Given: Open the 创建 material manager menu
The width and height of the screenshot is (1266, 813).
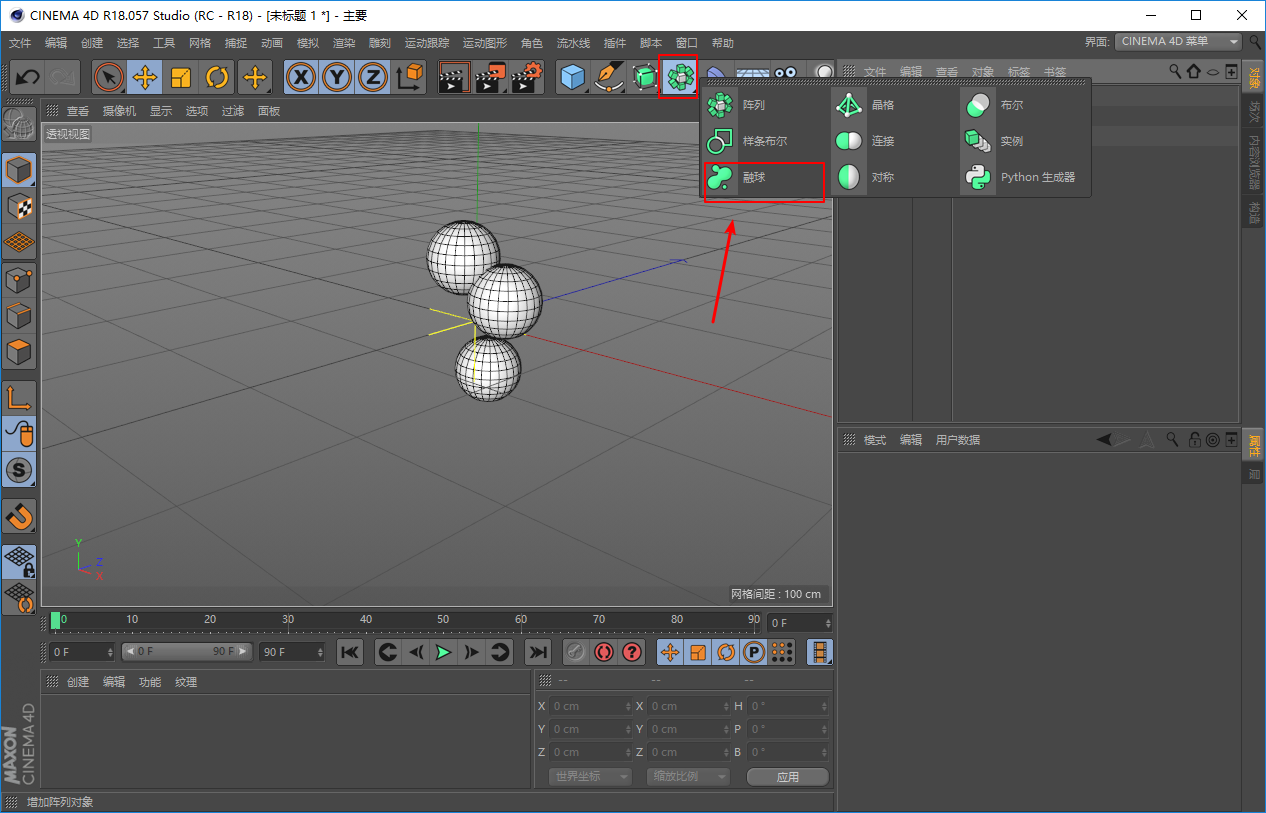Looking at the screenshot, I should tap(78, 682).
